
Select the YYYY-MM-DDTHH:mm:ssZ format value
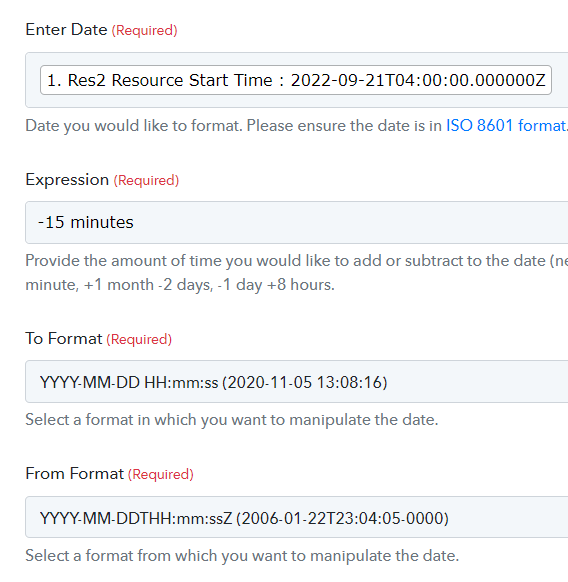tap(244, 518)
